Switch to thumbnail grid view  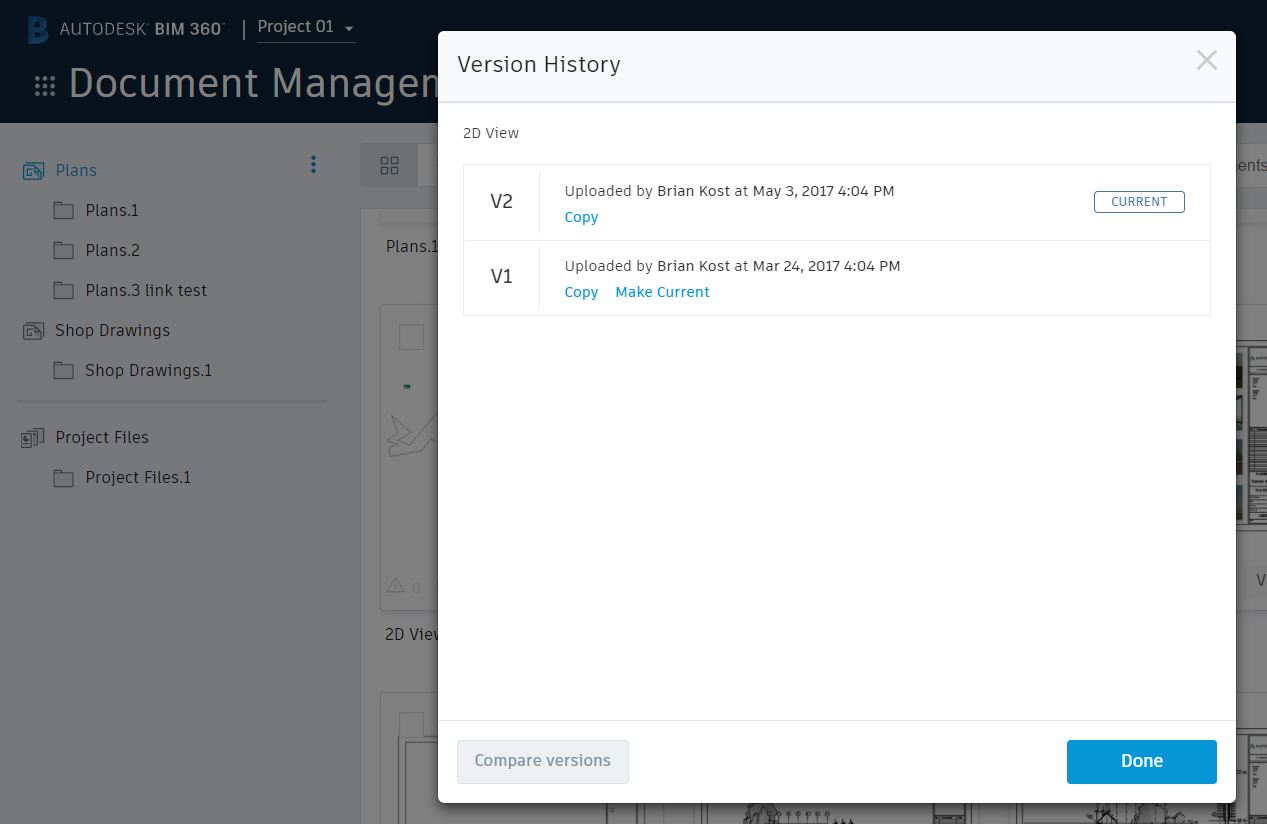coord(389,165)
